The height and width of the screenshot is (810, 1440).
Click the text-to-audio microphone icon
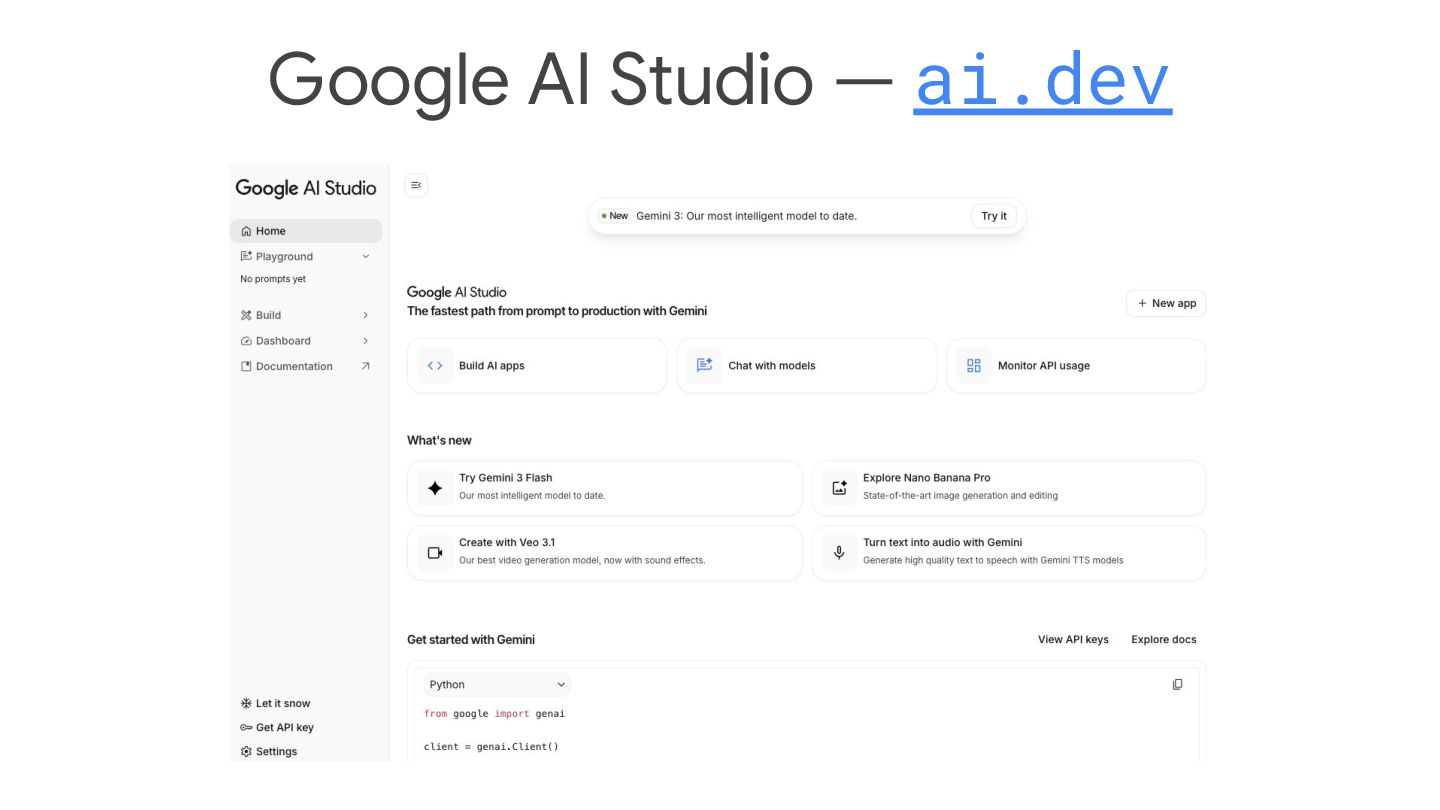(x=839, y=553)
